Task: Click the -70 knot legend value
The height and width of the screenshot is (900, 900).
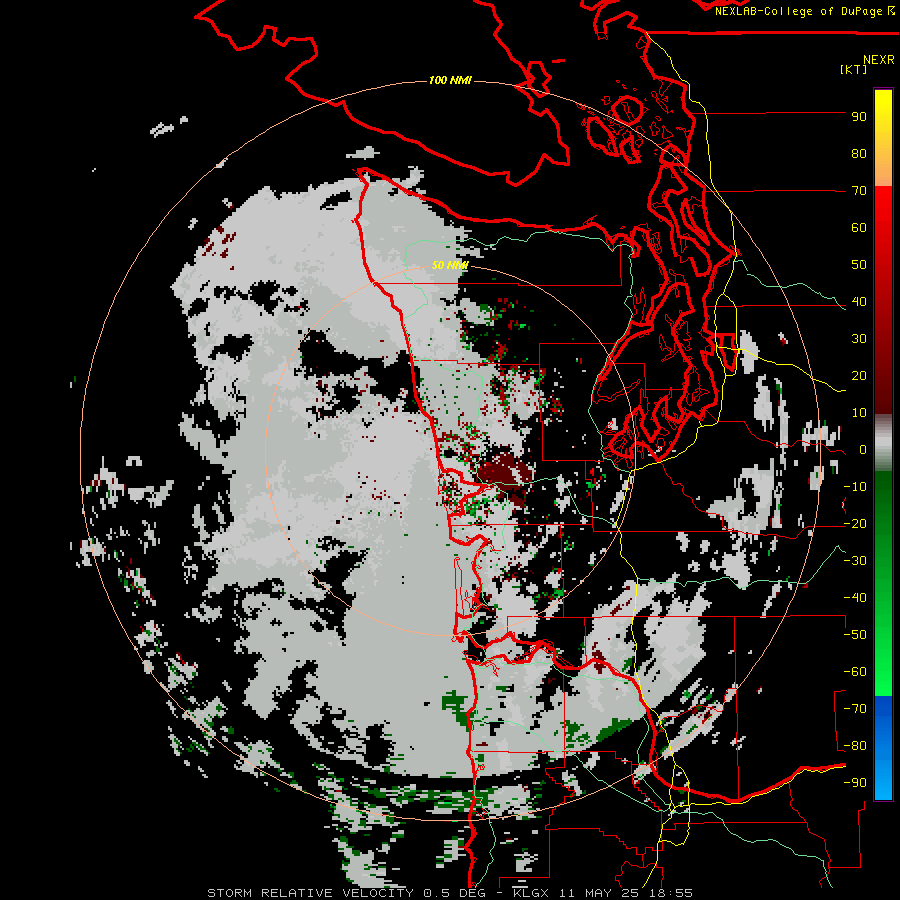Action: [x=855, y=709]
